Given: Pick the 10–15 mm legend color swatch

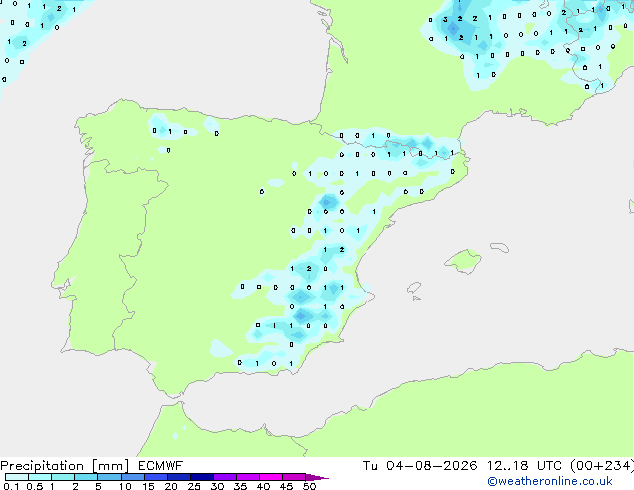Looking at the screenshot, I should coord(132,477).
